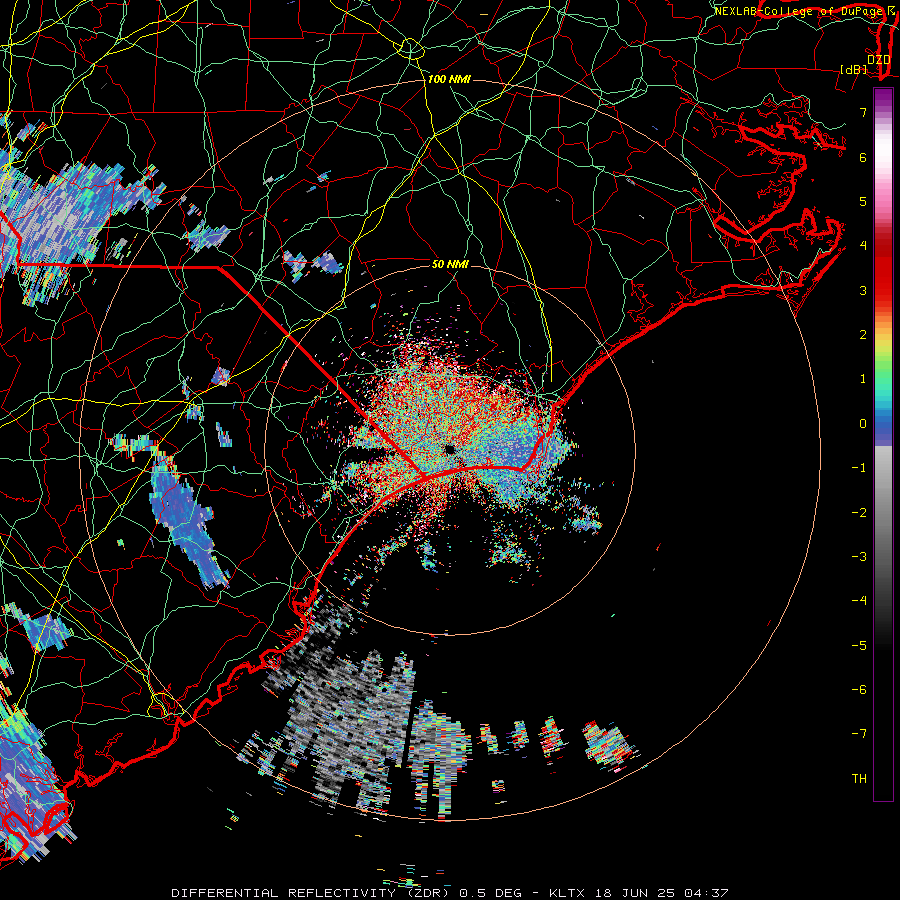Click the blue band of the color bar

pyautogui.click(x=883, y=428)
